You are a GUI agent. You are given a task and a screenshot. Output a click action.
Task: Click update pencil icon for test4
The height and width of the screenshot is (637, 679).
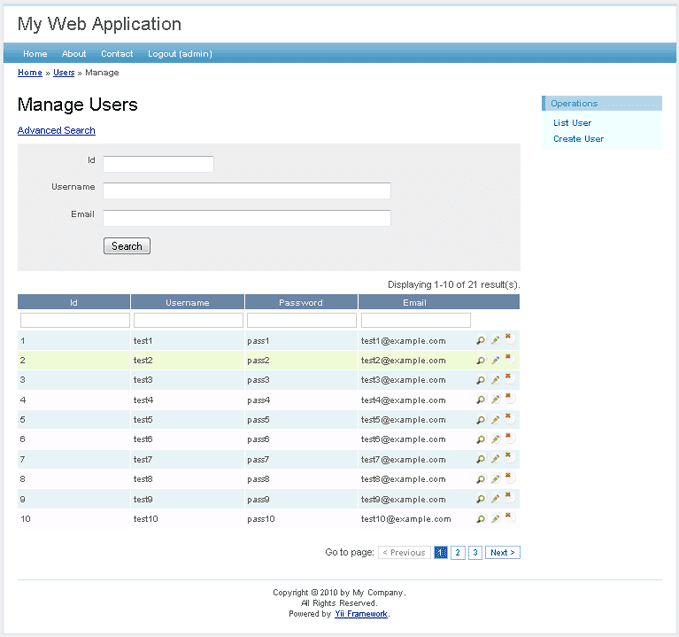pyautogui.click(x=495, y=400)
